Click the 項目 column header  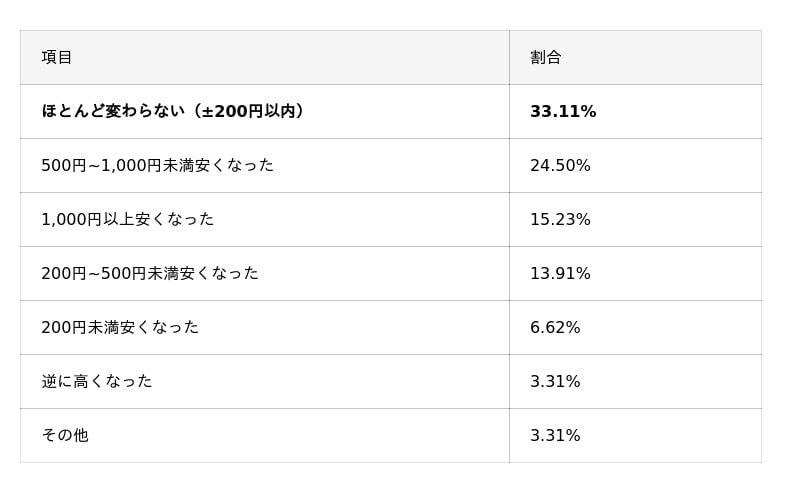[x=57, y=58]
